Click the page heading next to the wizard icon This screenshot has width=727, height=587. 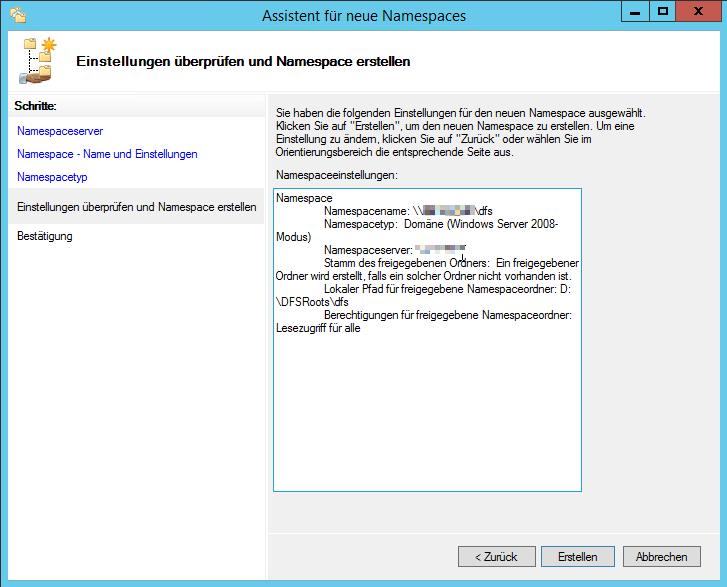pyautogui.click(x=243, y=62)
